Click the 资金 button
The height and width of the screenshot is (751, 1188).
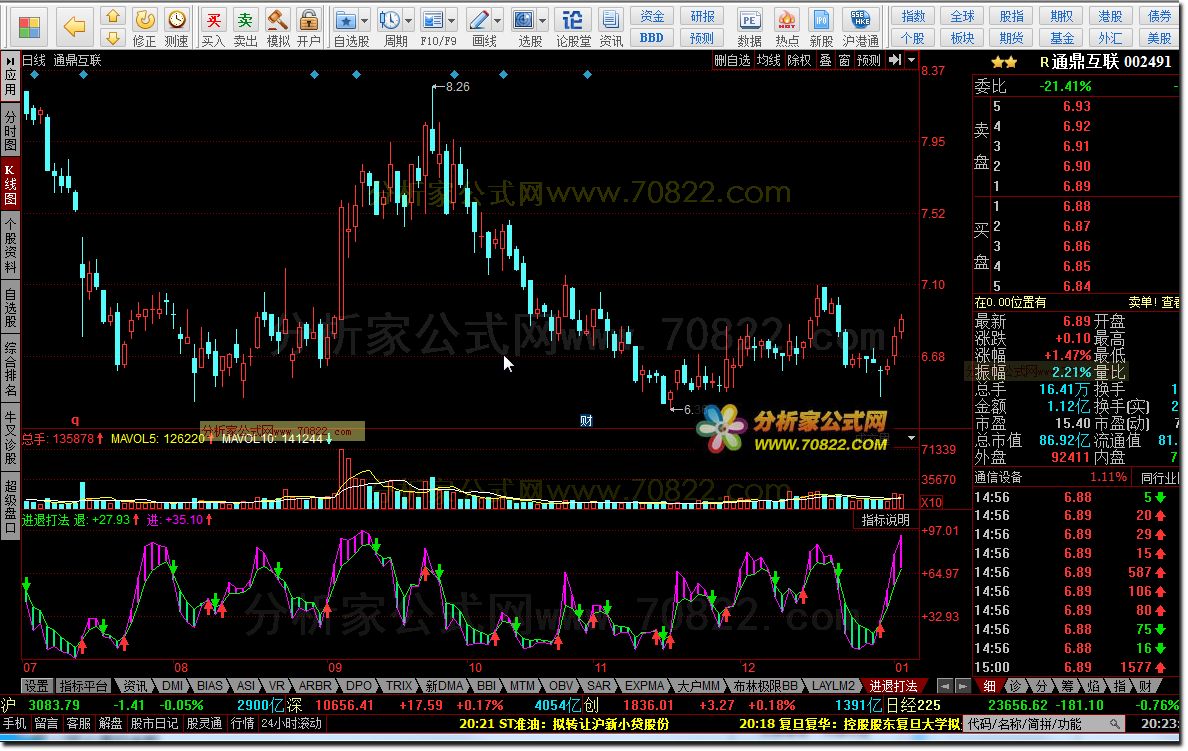pos(652,17)
